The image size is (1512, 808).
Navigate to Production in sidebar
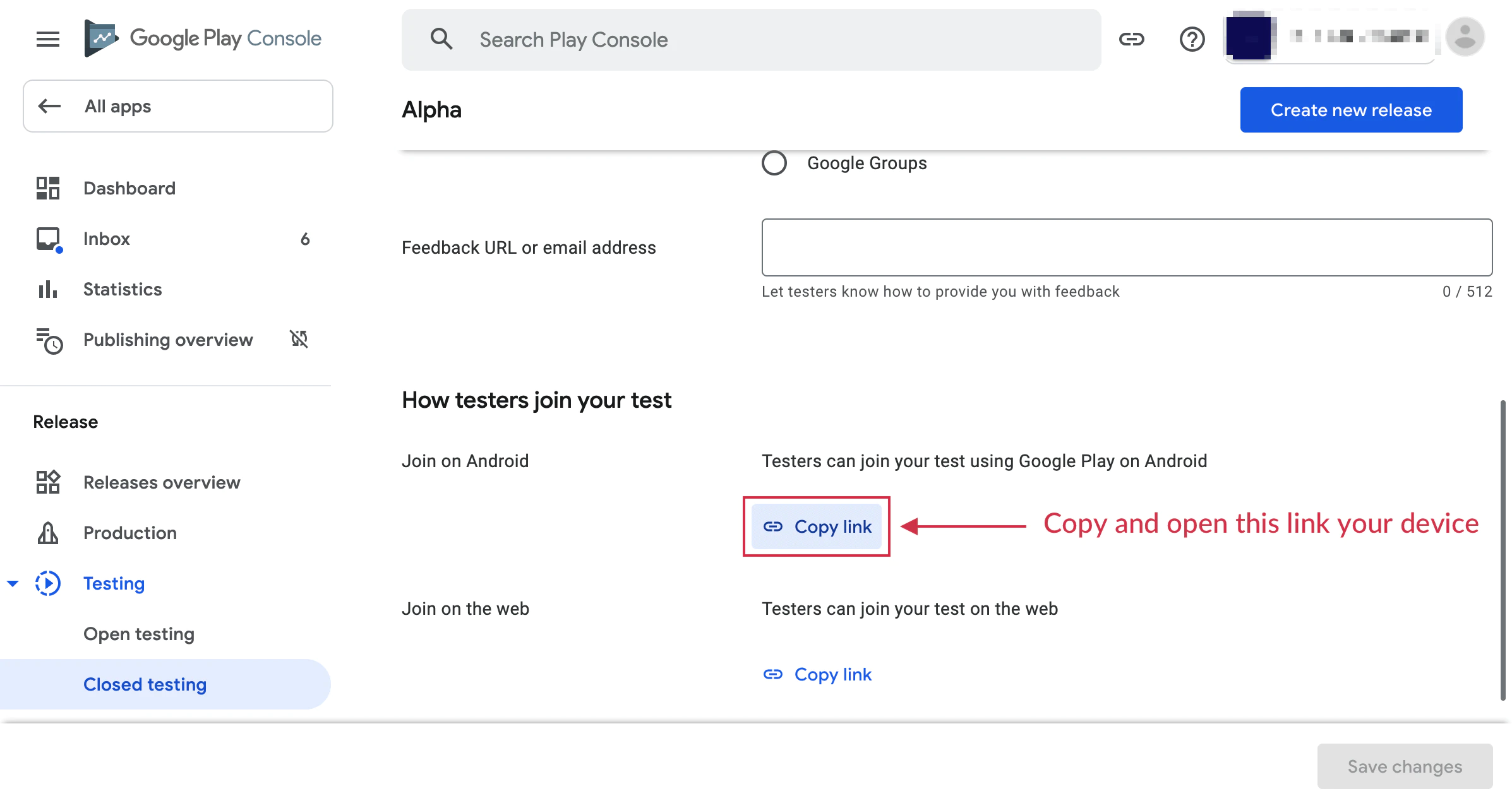pos(130,533)
